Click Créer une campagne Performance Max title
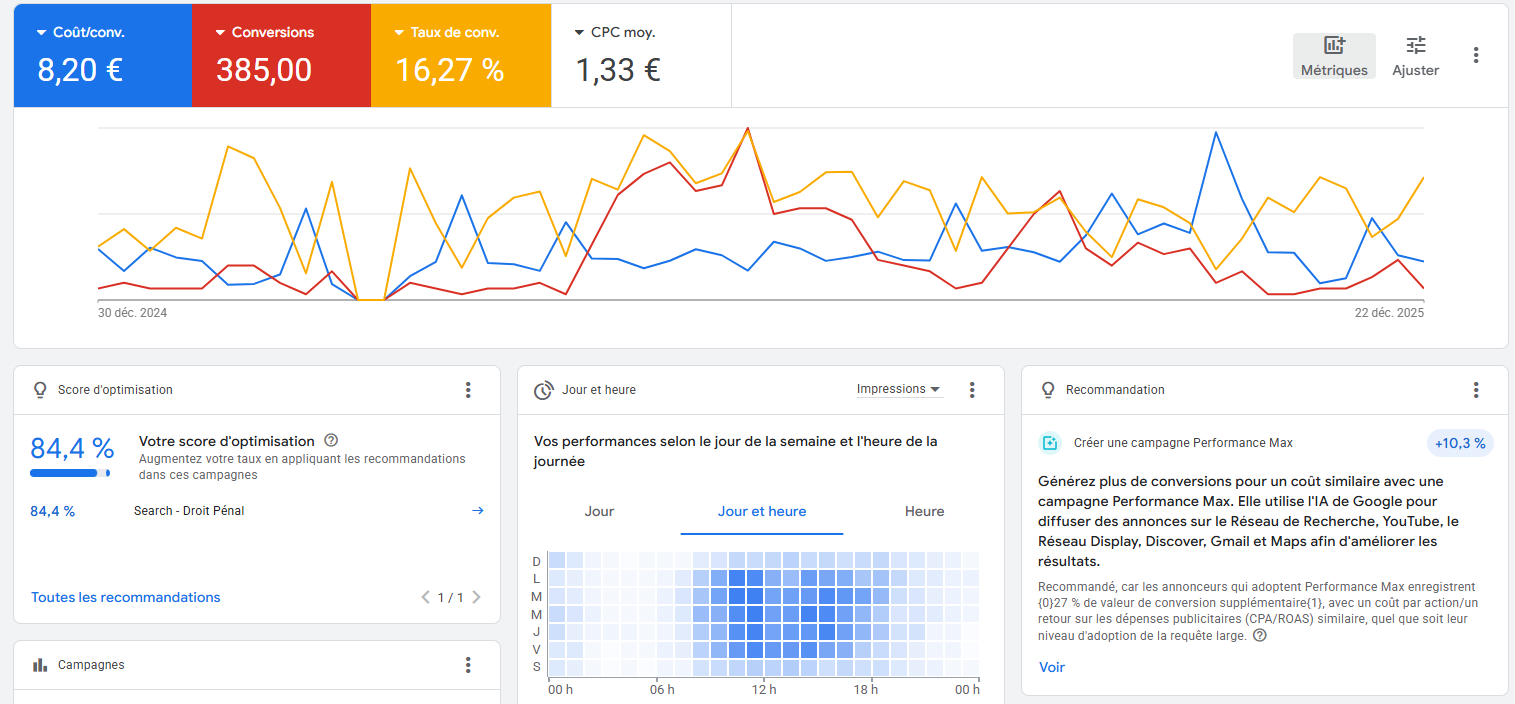1515x704 pixels. click(1183, 443)
